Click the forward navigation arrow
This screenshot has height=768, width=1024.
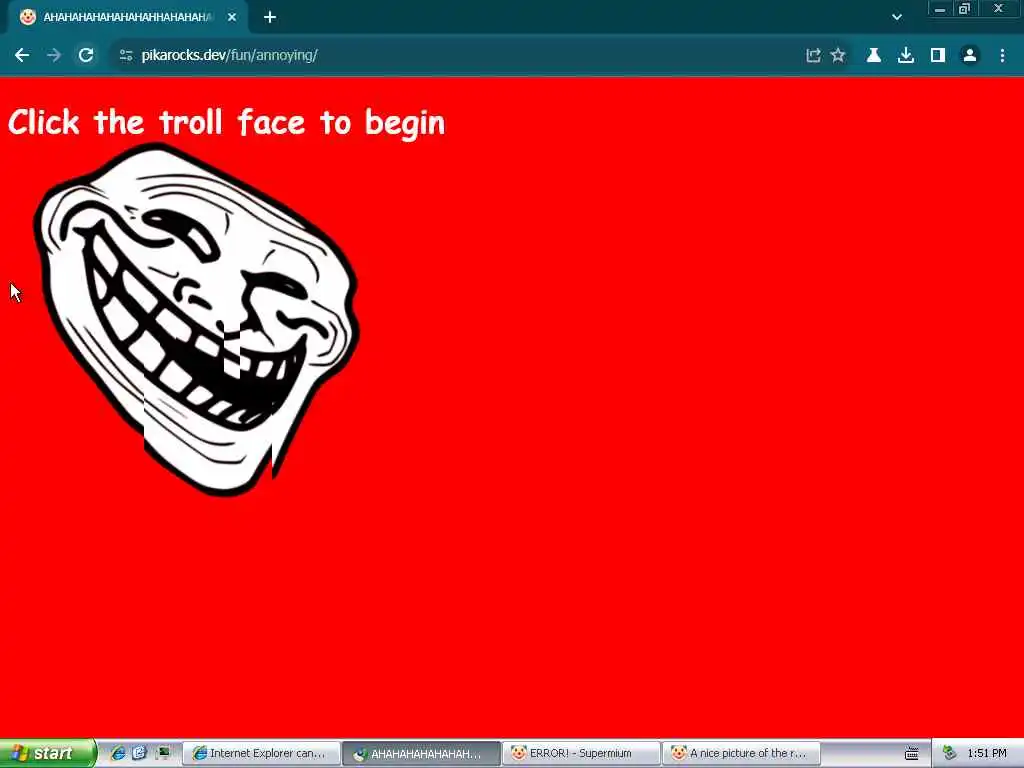point(54,56)
